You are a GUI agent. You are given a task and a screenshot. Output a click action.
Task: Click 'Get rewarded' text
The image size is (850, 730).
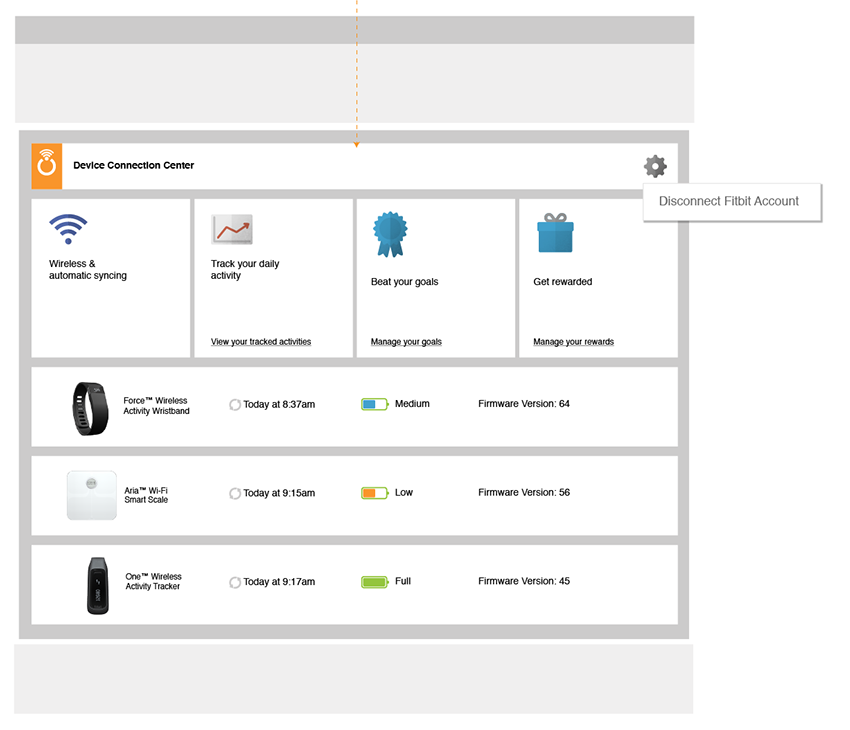pyautogui.click(x=563, y=282)
